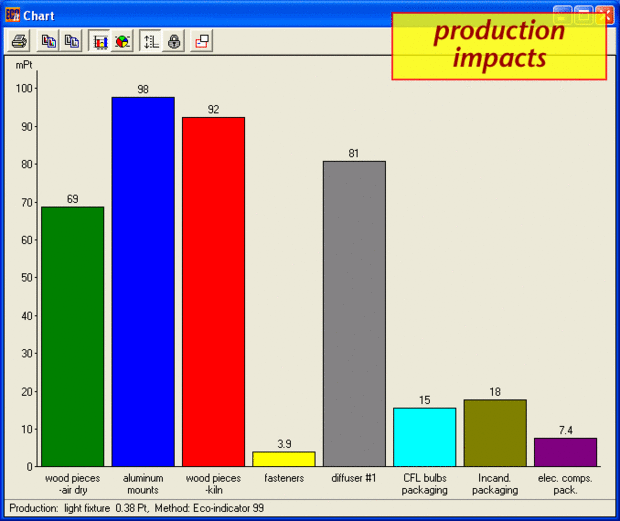Click the application icon in the title bar
Image resolution: width=620 pixels, height=521 pixels.
pyautogui.click(x=12, y=15)
